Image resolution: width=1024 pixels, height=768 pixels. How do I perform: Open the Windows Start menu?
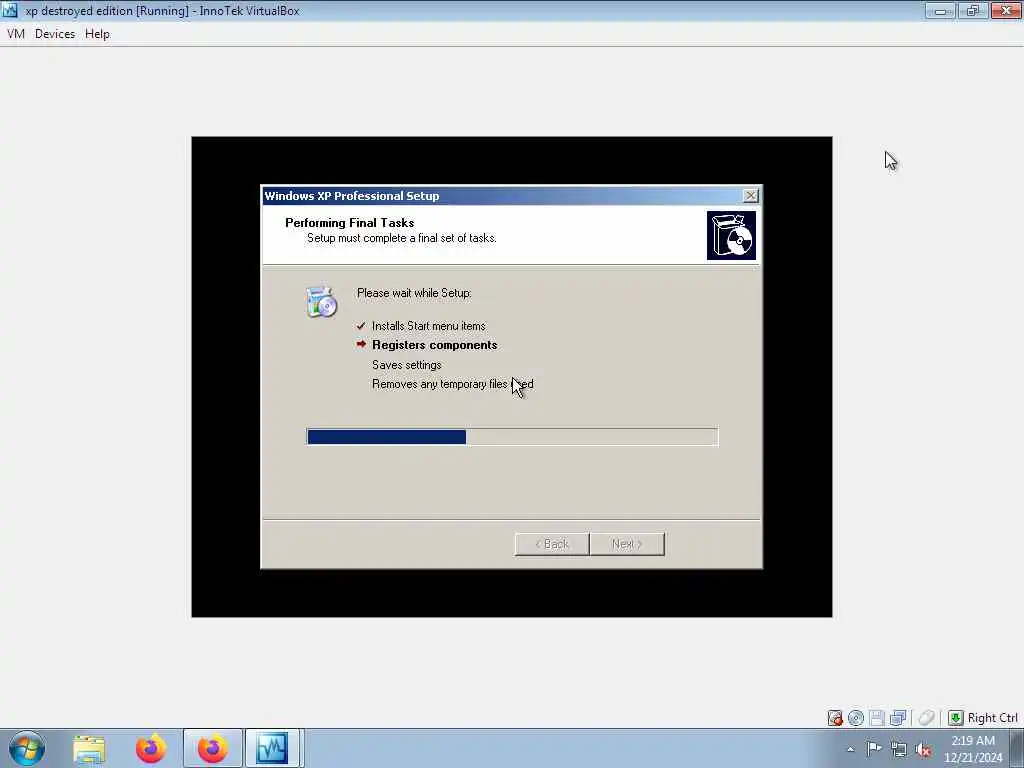(27, 748)
